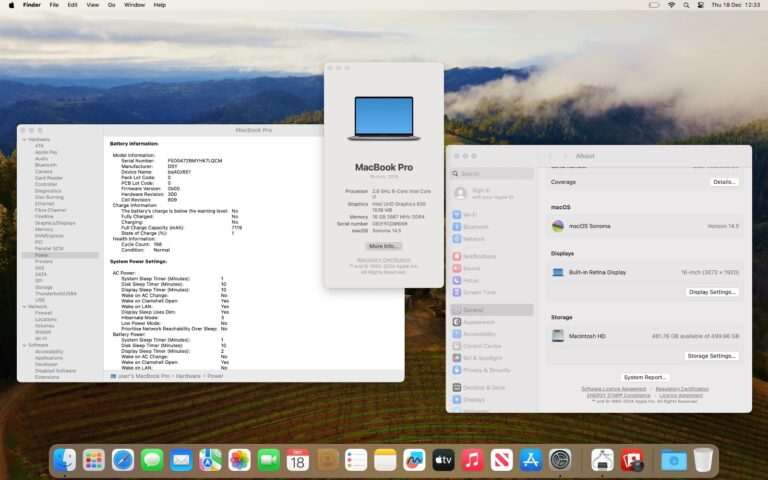Open the Downloads folder in the Dock

(x=674, y=460)
